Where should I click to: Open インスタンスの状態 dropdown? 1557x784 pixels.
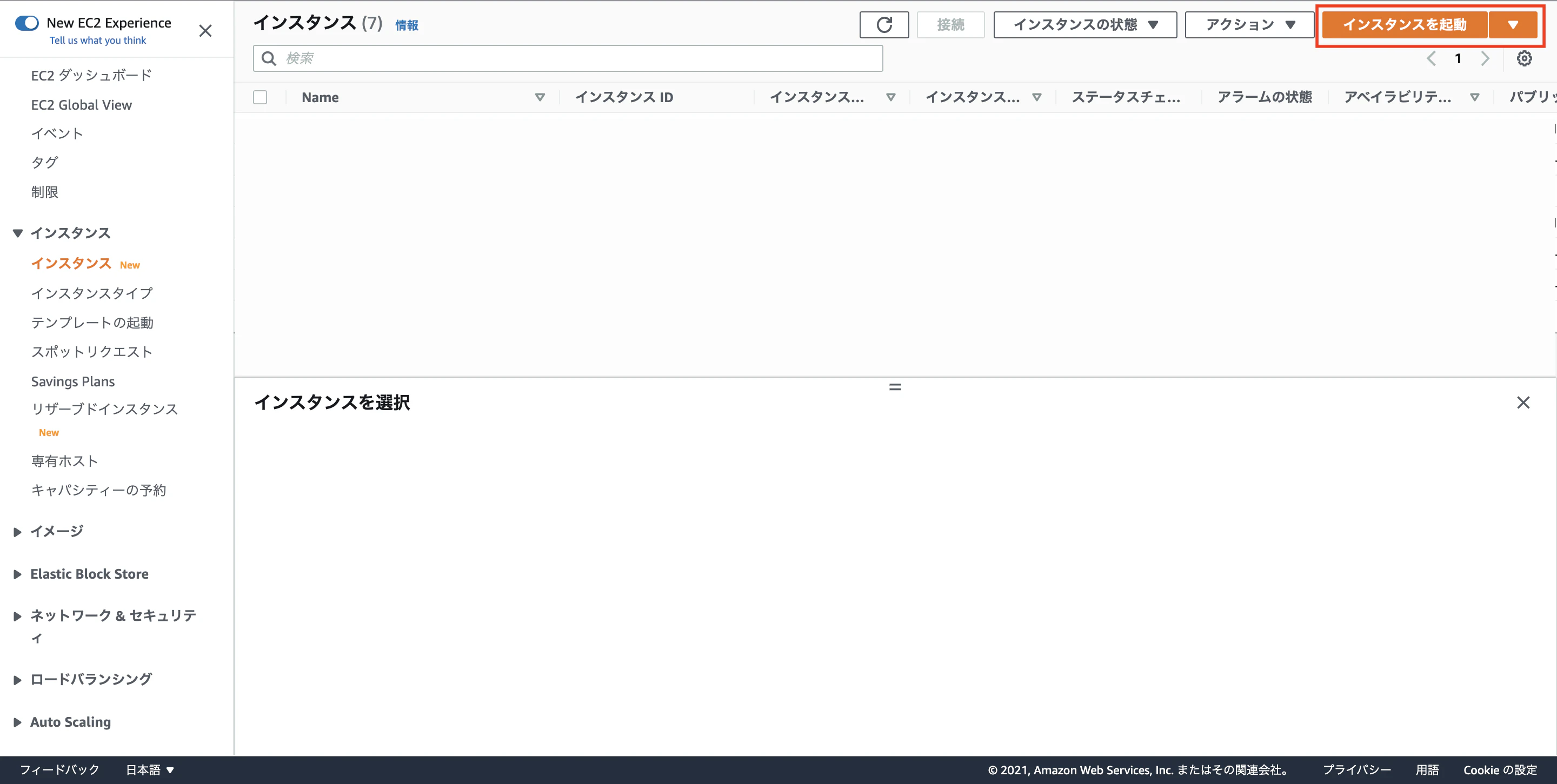point(1085,25)
